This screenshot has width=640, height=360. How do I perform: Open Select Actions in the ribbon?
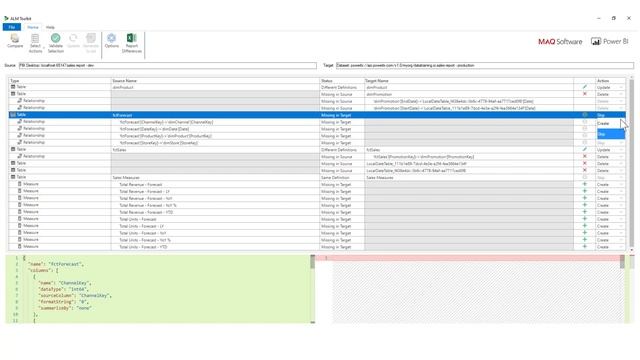pos(35,43)
